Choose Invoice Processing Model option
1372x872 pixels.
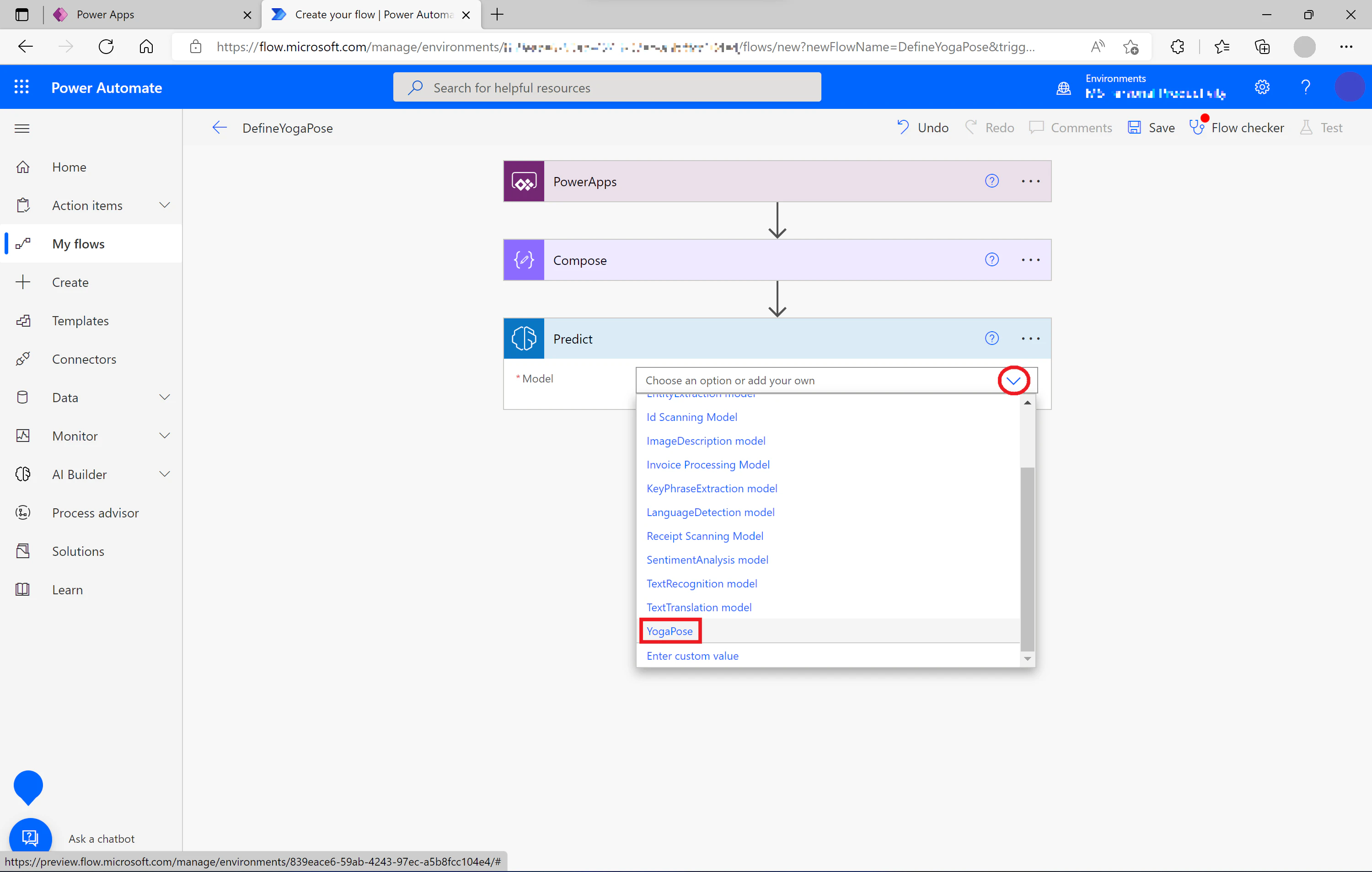(x=707, y=465)
